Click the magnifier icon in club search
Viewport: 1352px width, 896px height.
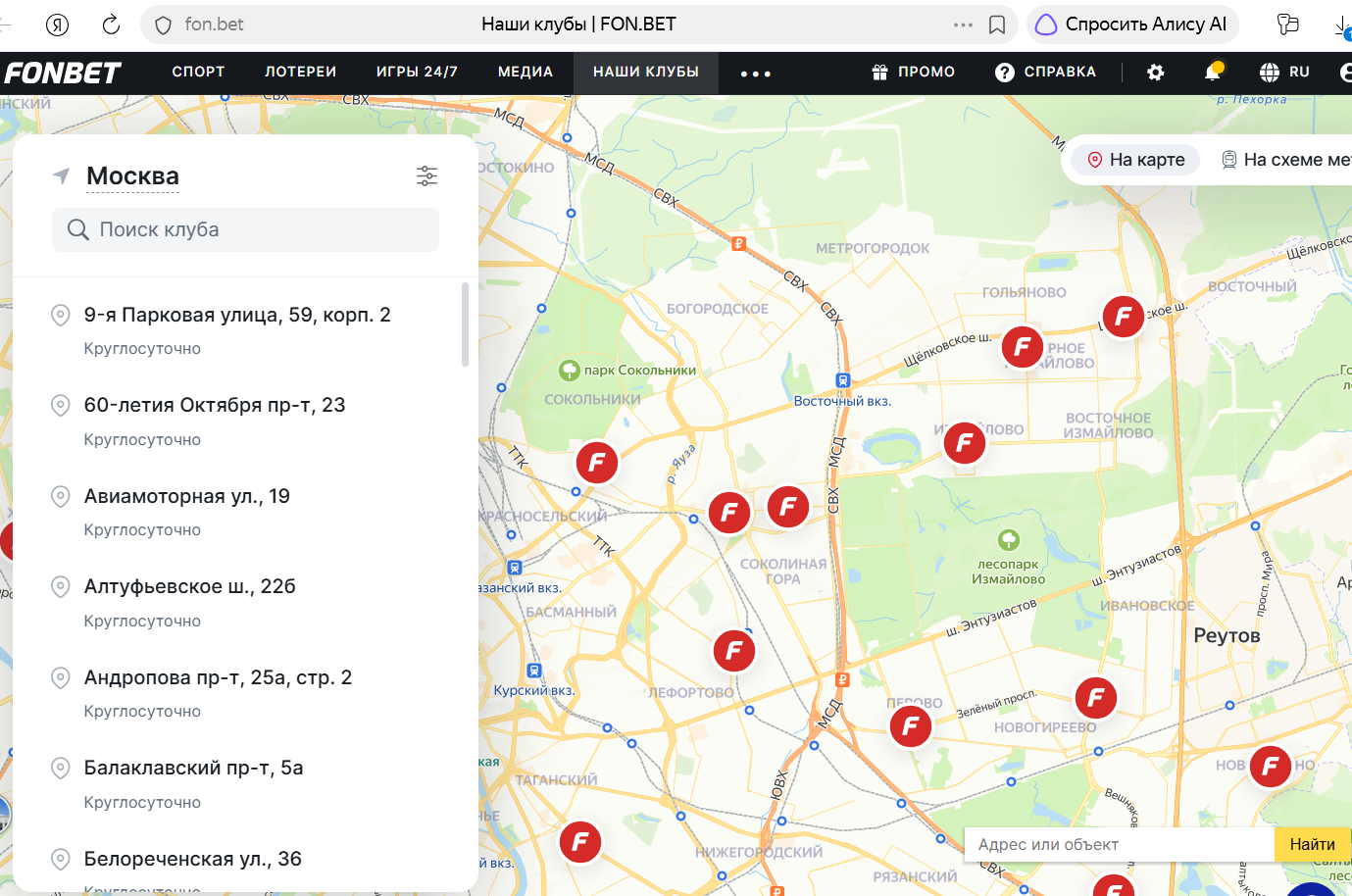coord(78,229)
